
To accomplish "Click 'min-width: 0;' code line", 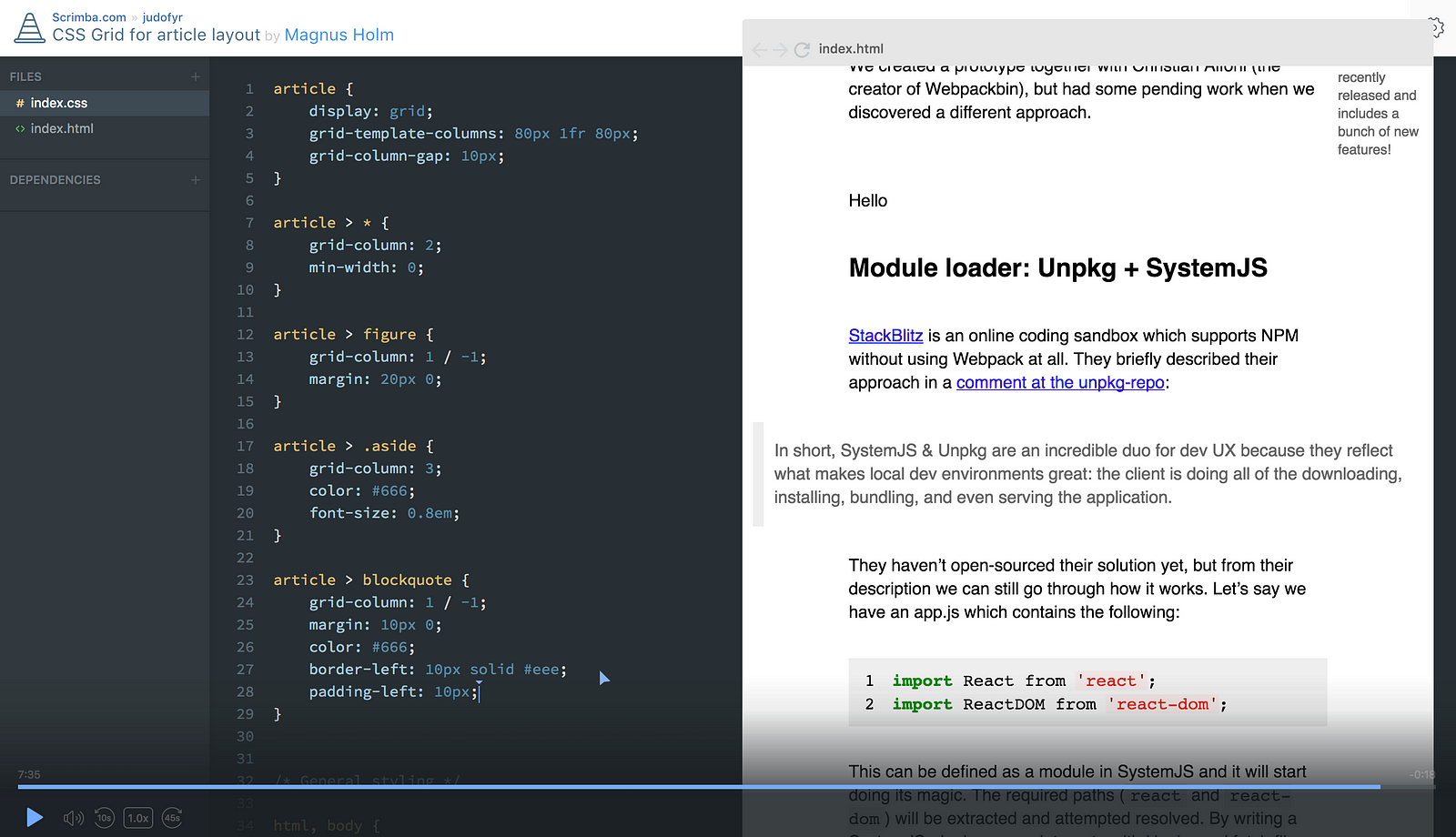I will [366, 267].
